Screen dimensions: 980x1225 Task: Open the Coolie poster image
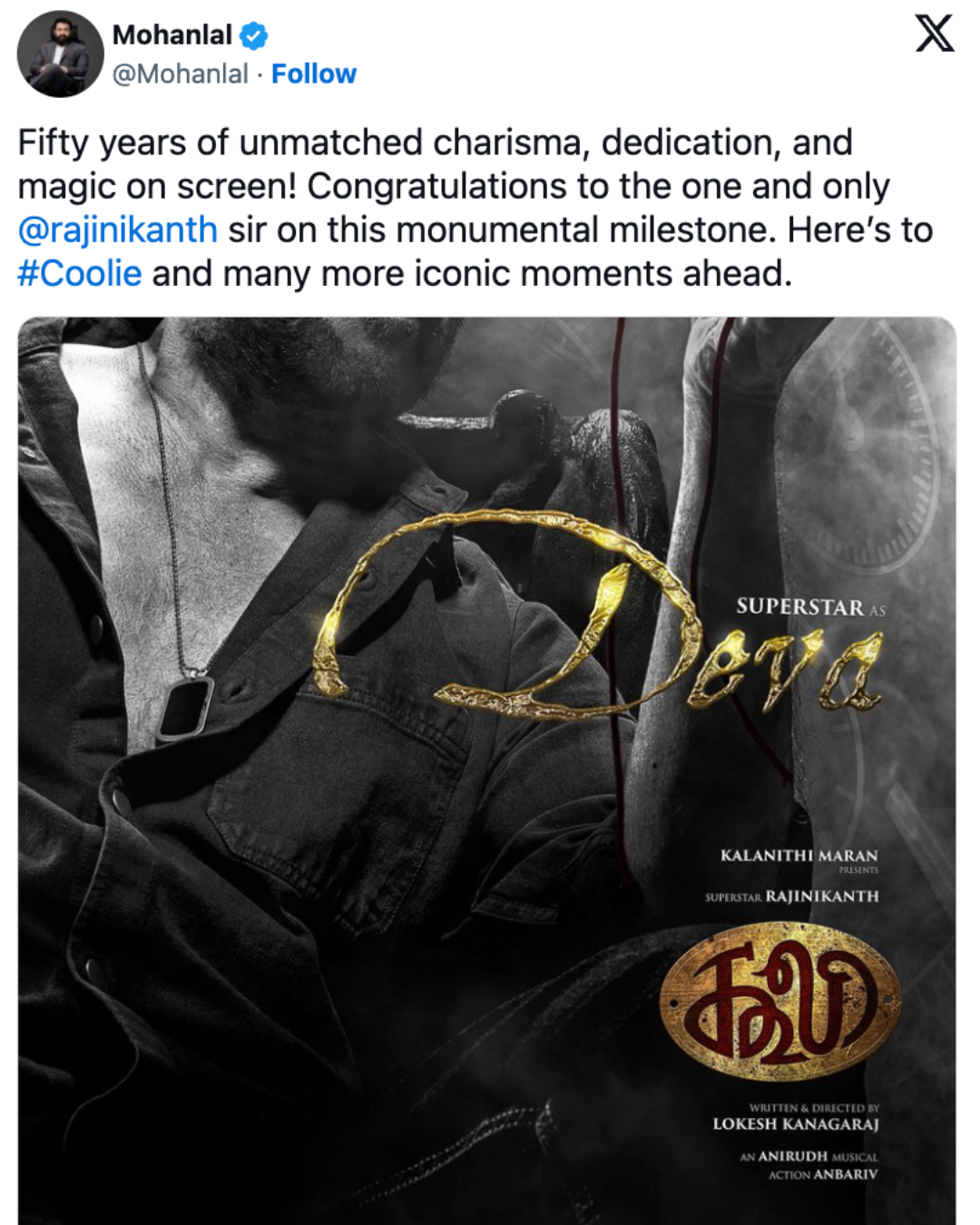tap(487, 770)
